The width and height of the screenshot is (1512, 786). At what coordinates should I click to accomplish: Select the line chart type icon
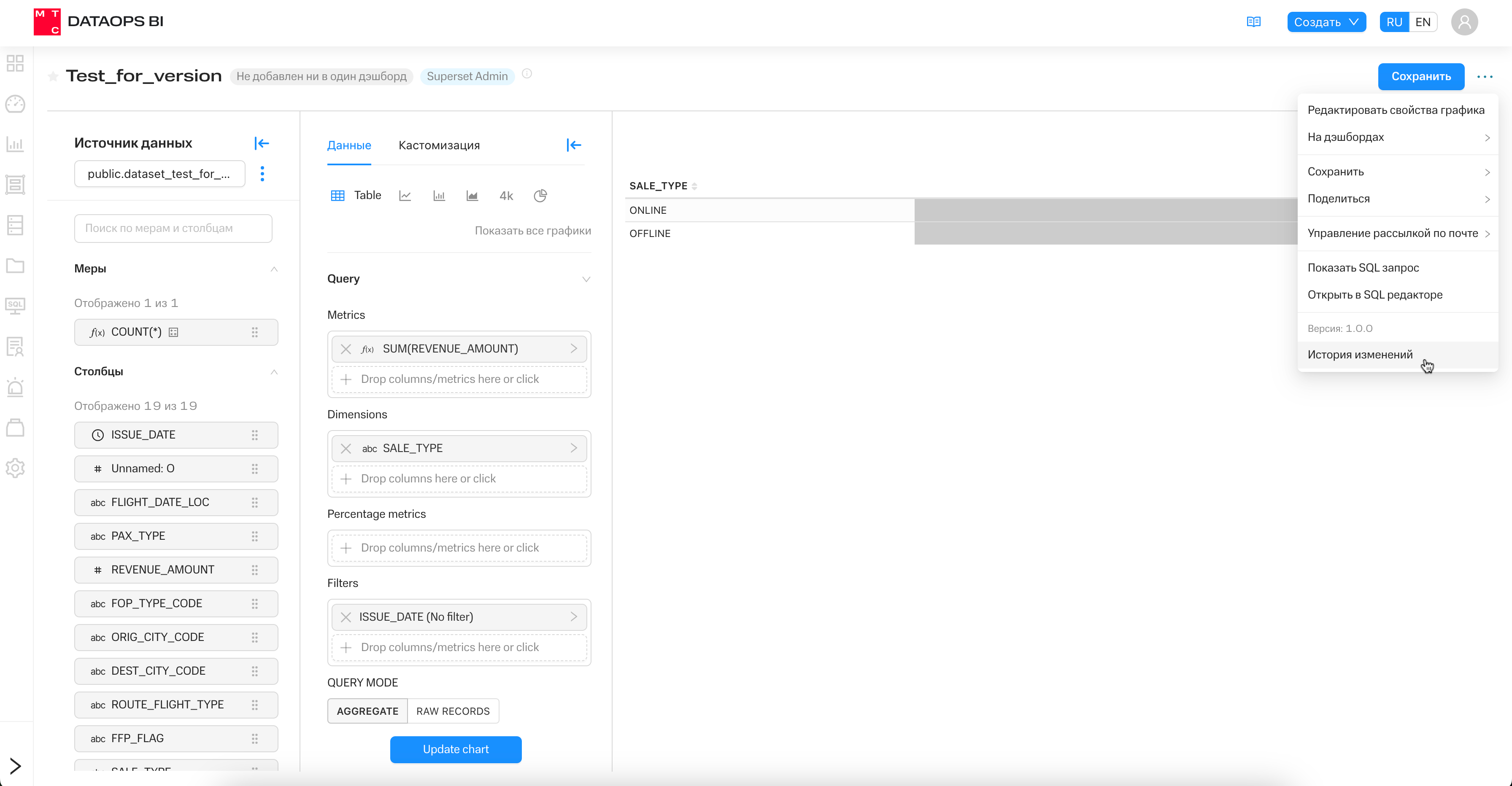click(x=405, y=195)
